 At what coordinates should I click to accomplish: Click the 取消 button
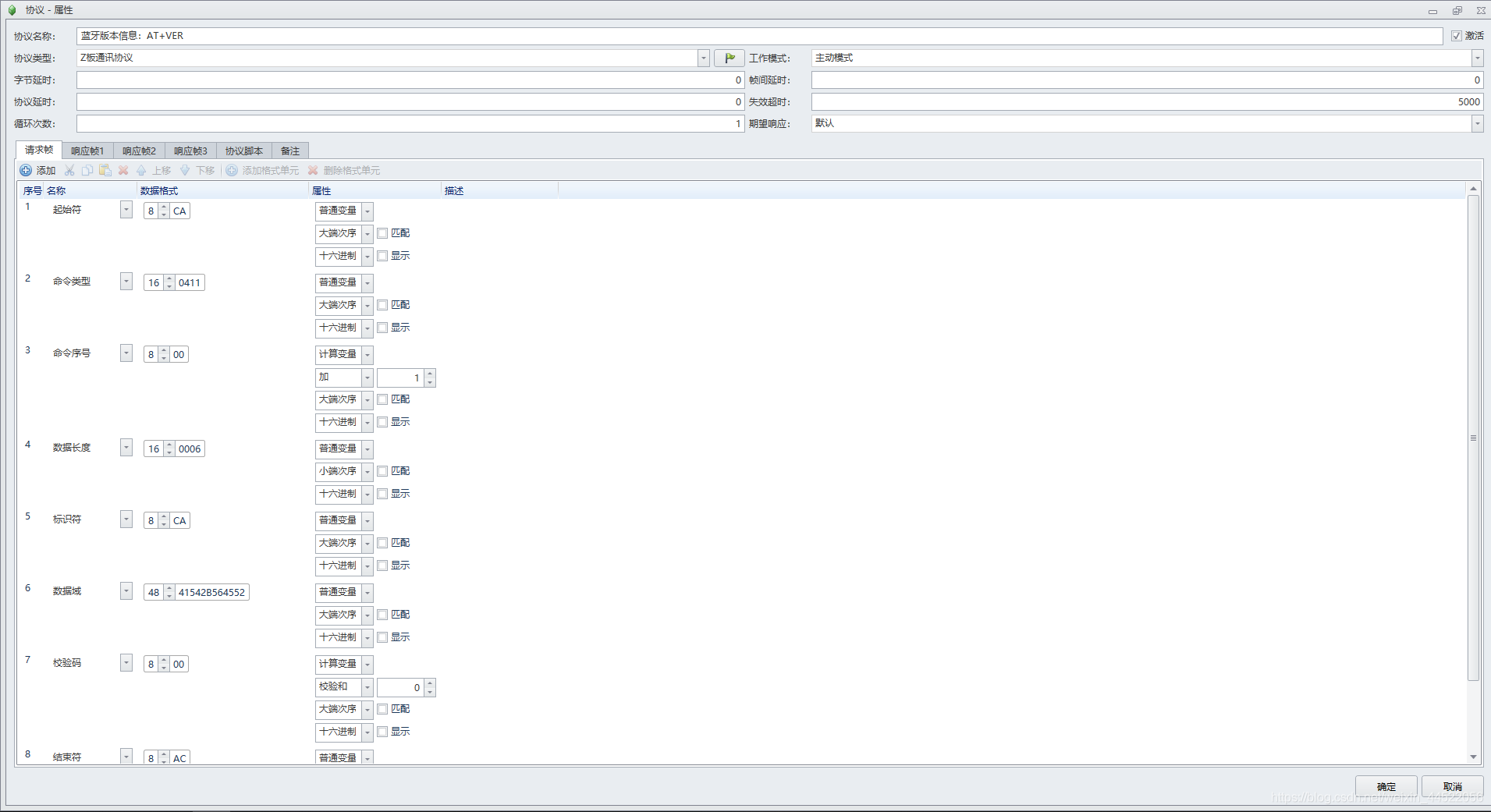point(1453,786)
